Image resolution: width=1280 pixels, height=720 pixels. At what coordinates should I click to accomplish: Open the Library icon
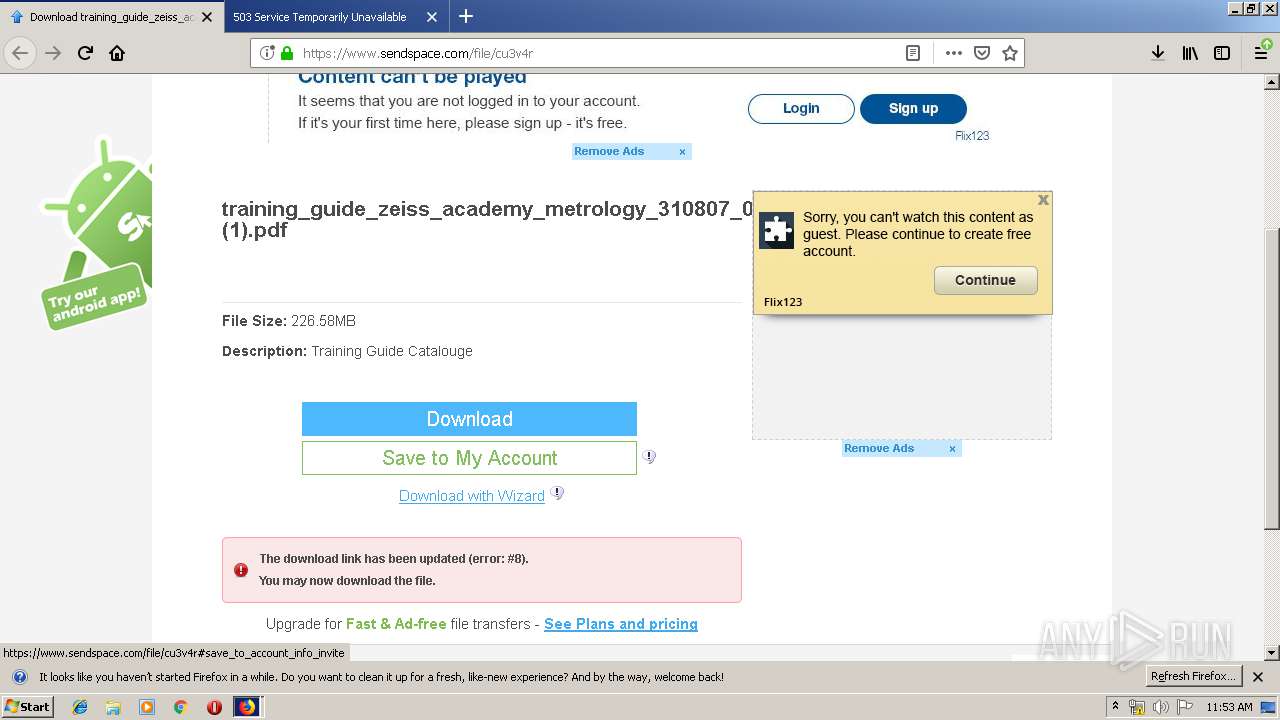click(x=1190, y=53)
